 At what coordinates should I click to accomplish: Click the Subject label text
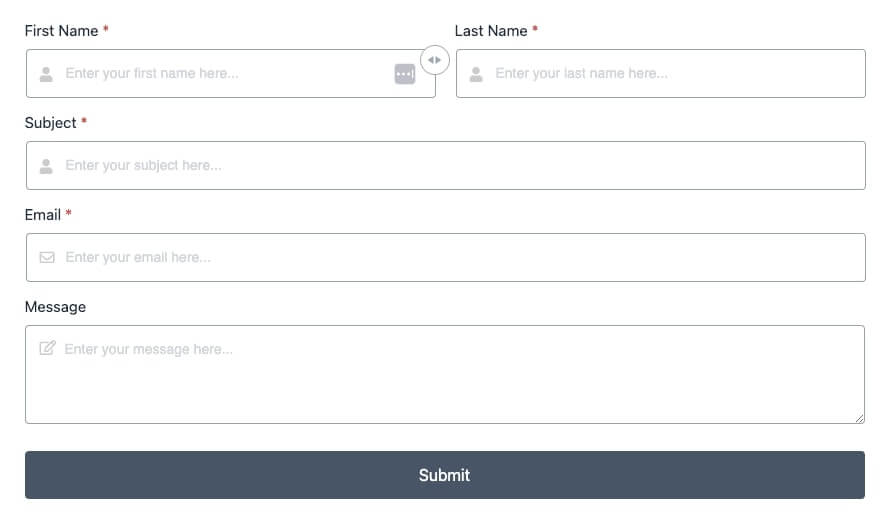point(51,123)
